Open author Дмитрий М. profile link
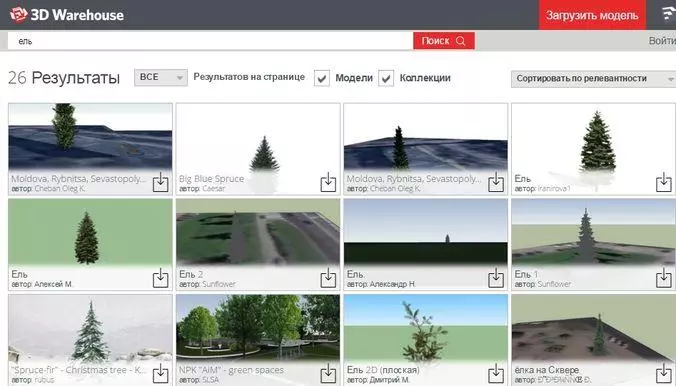This screenshot has width=676, height=386. 389,380
